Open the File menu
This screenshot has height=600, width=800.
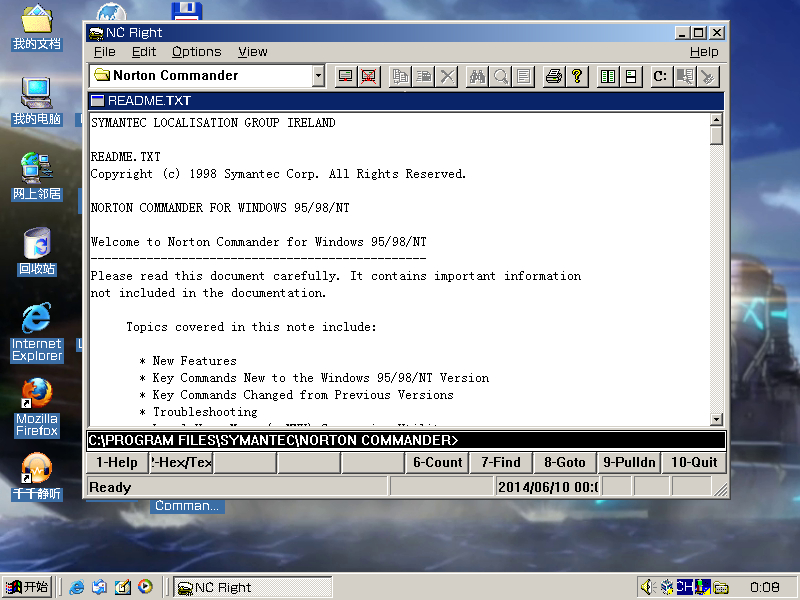click(x=105, y=52)
